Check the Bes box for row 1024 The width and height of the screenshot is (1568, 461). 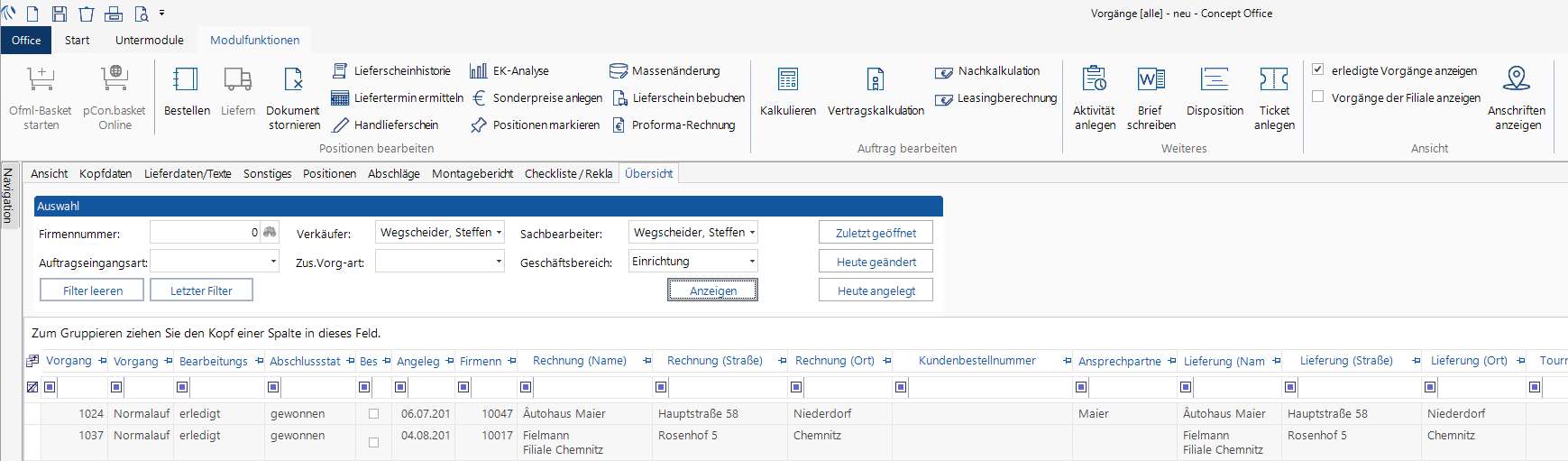click(373, 414)
